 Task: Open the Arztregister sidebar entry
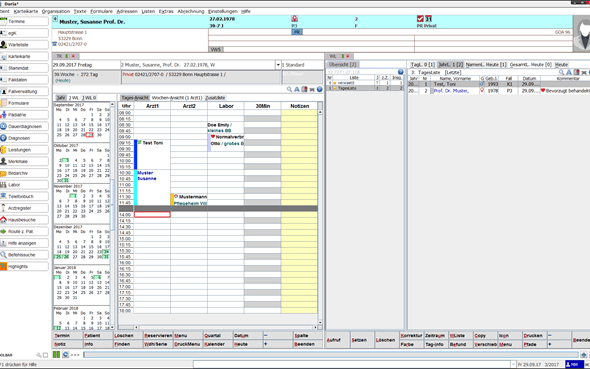coord(24,208)
